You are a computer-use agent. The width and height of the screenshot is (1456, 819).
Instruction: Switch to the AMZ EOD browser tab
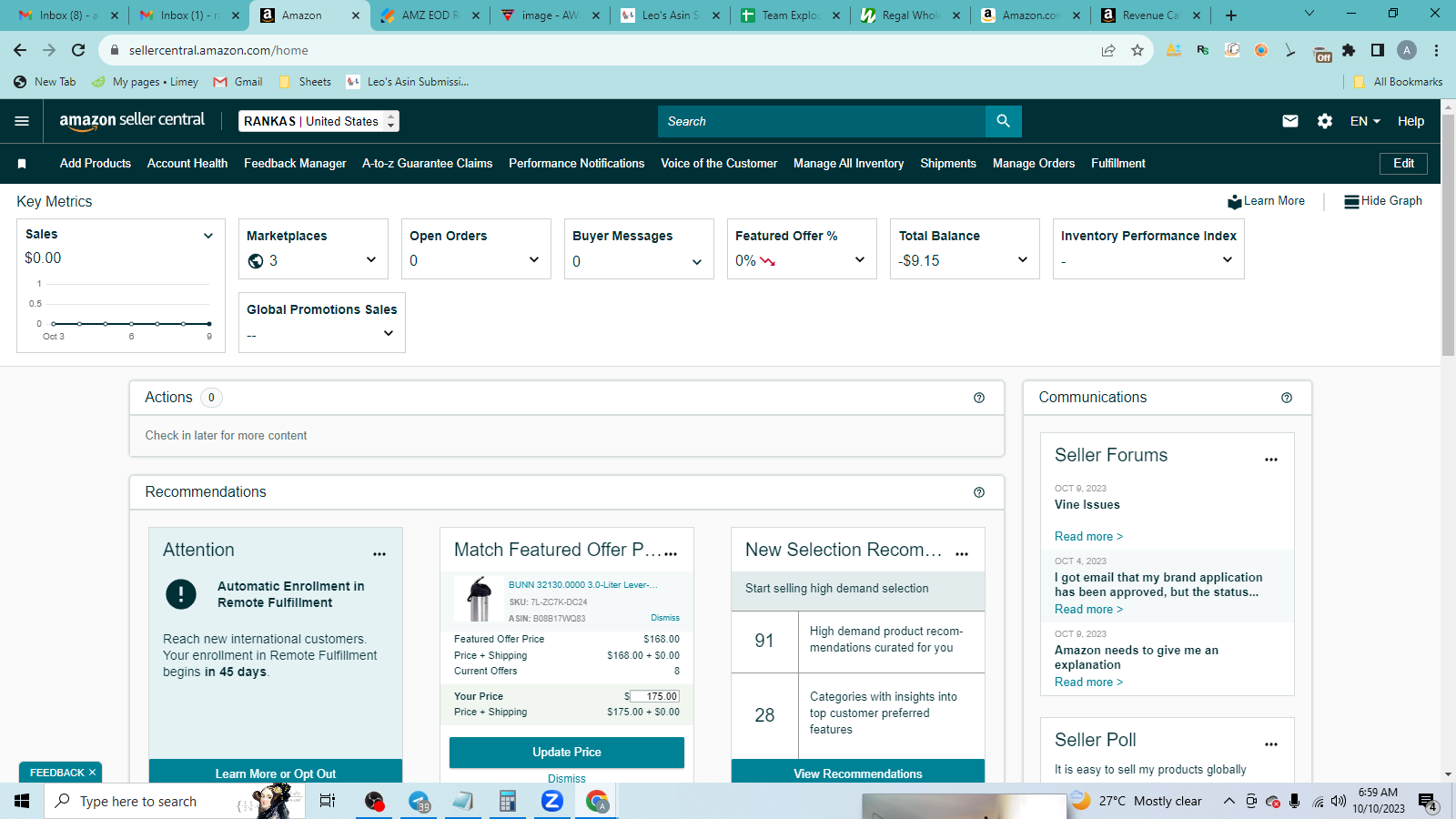430,15
